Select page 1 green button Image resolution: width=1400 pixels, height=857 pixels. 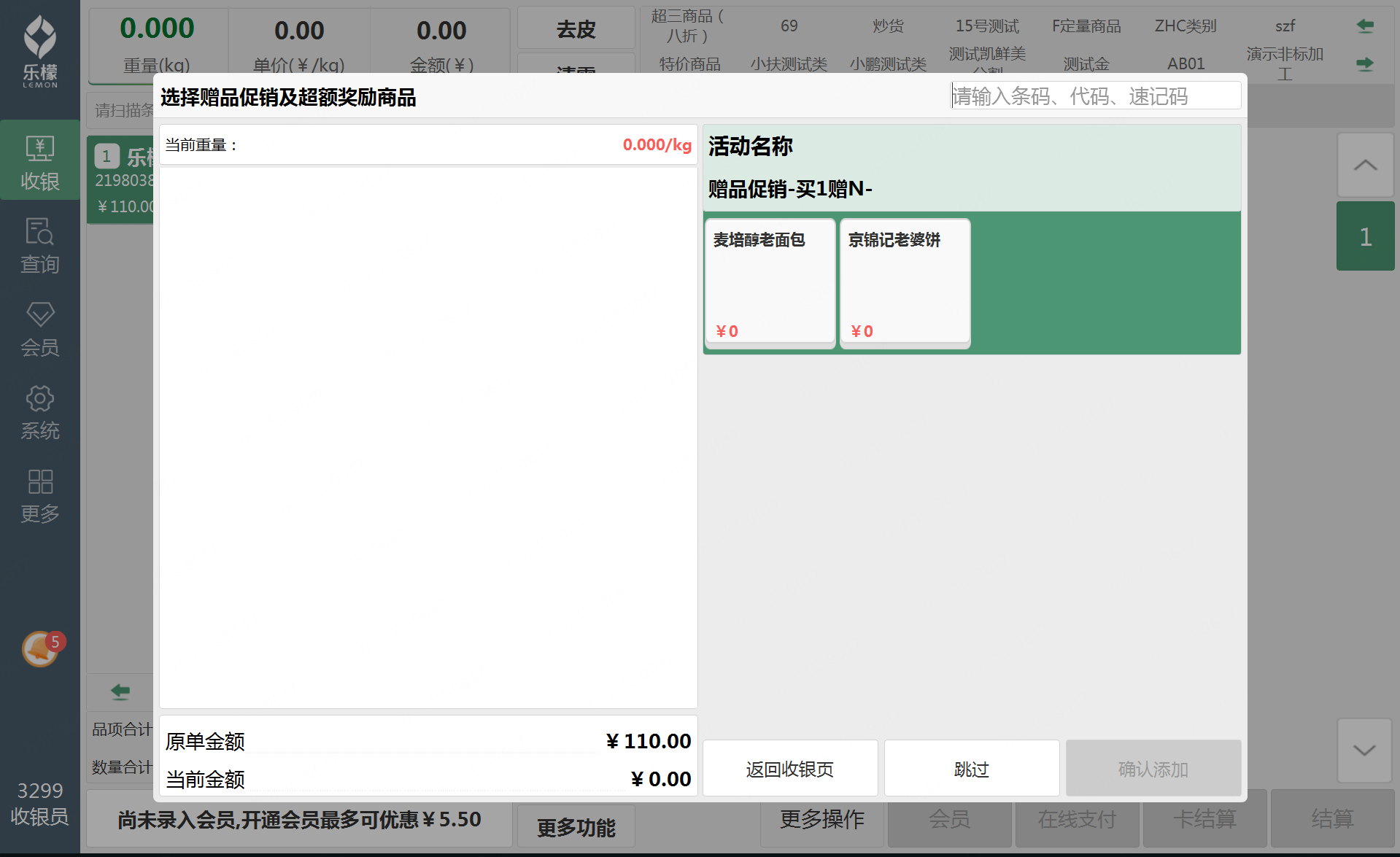pos(1365,236)
